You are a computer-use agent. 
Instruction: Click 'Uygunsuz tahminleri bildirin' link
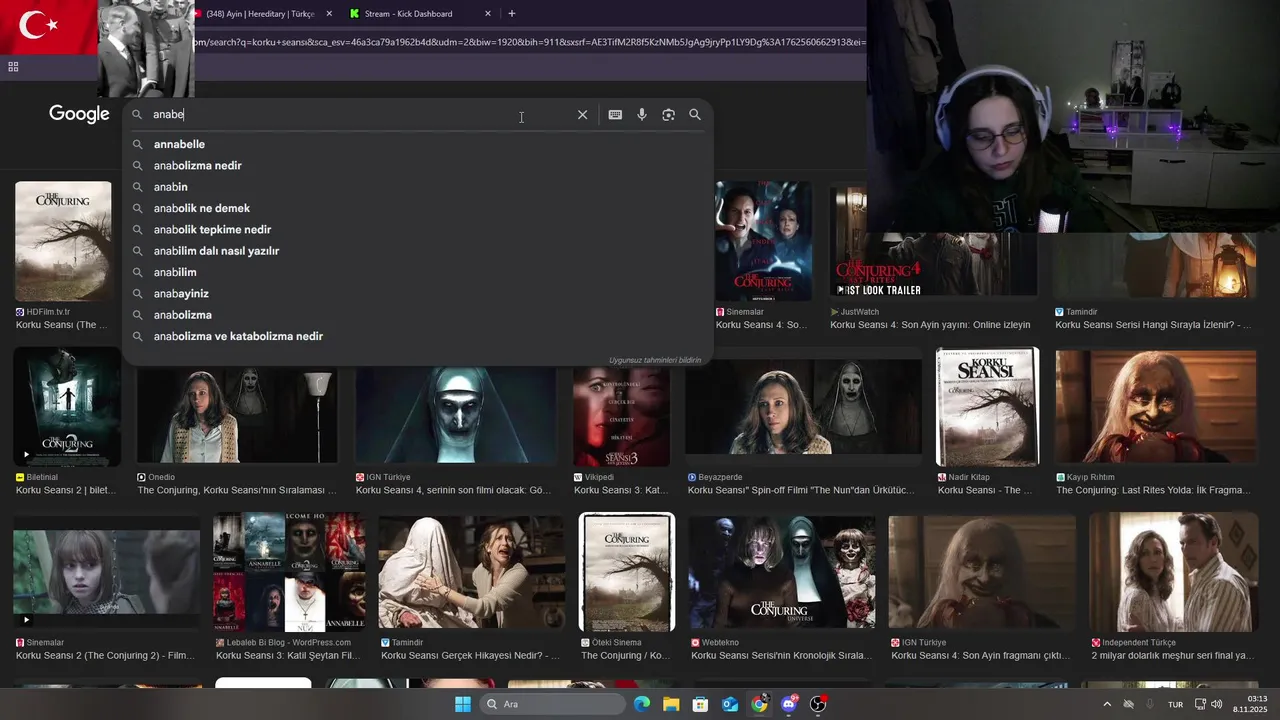(655, 360)
